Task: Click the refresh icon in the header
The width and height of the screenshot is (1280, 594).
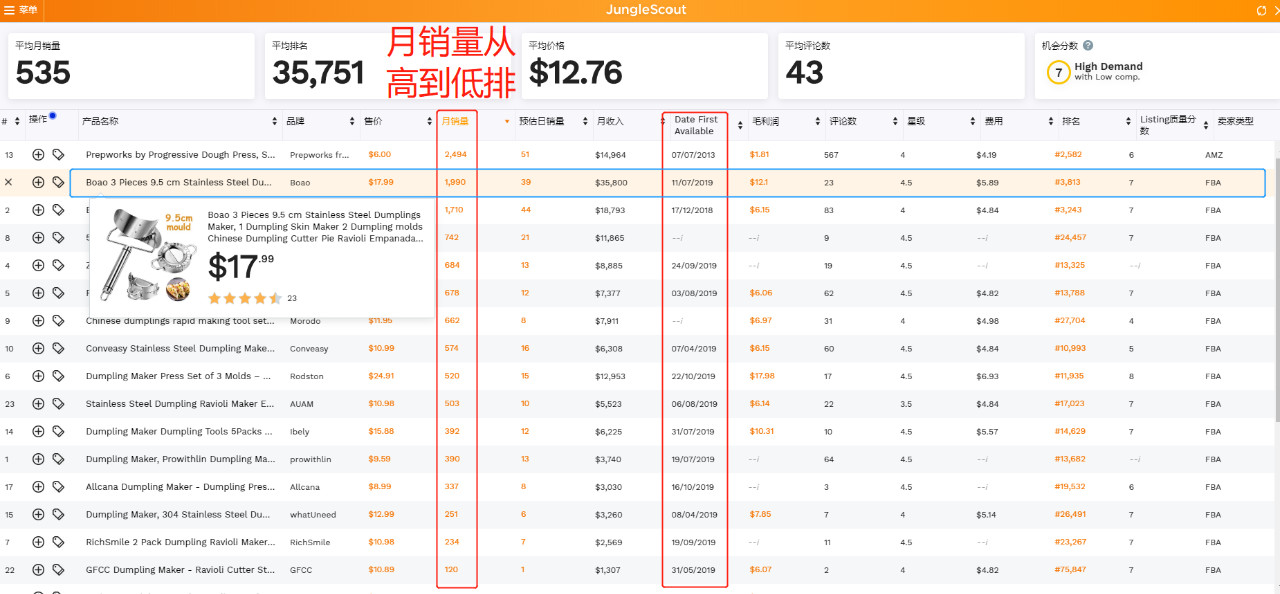Action: tap(1261, 10)
